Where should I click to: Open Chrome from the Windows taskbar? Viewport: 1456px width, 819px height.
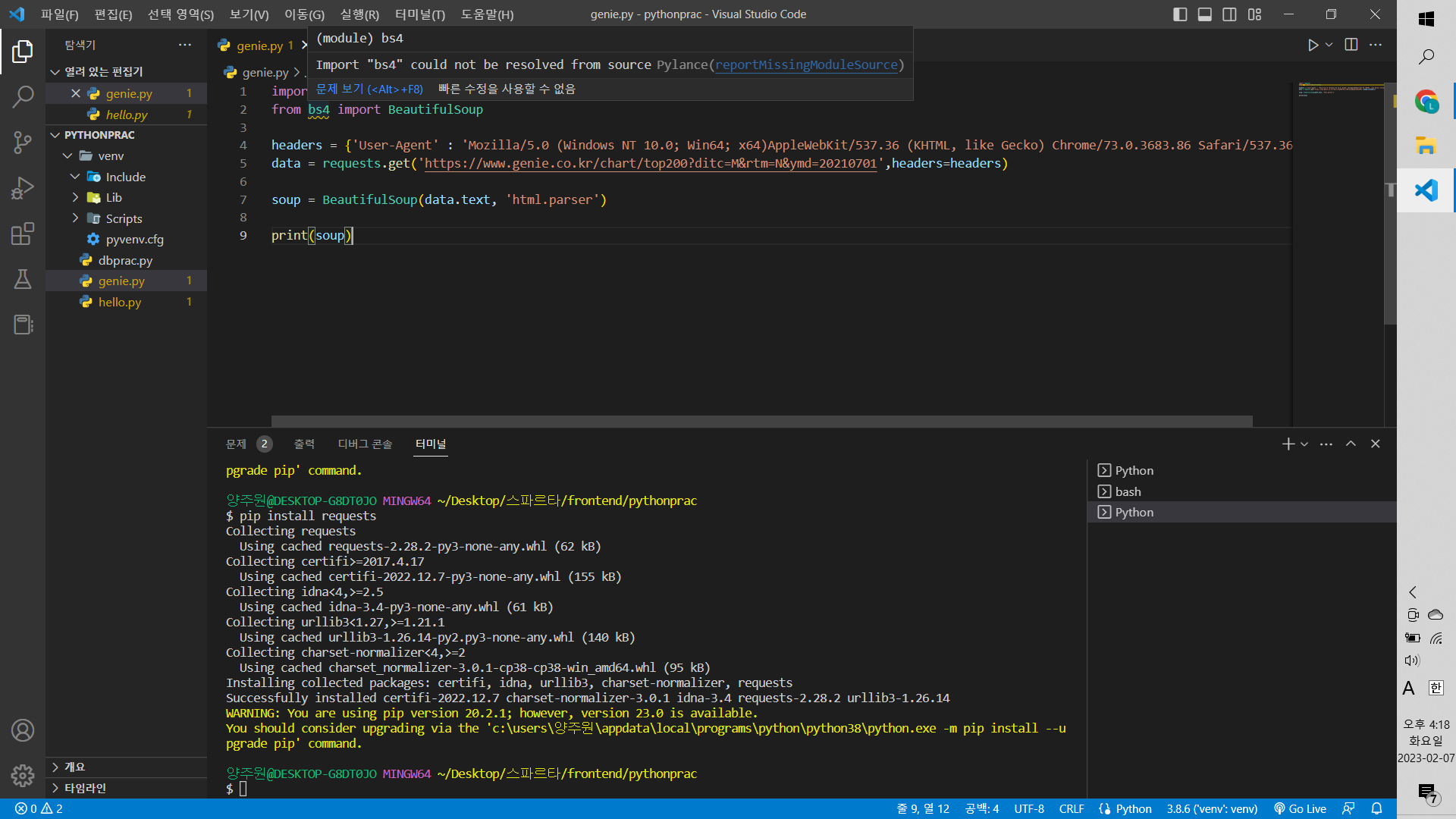coord(1426,102)
